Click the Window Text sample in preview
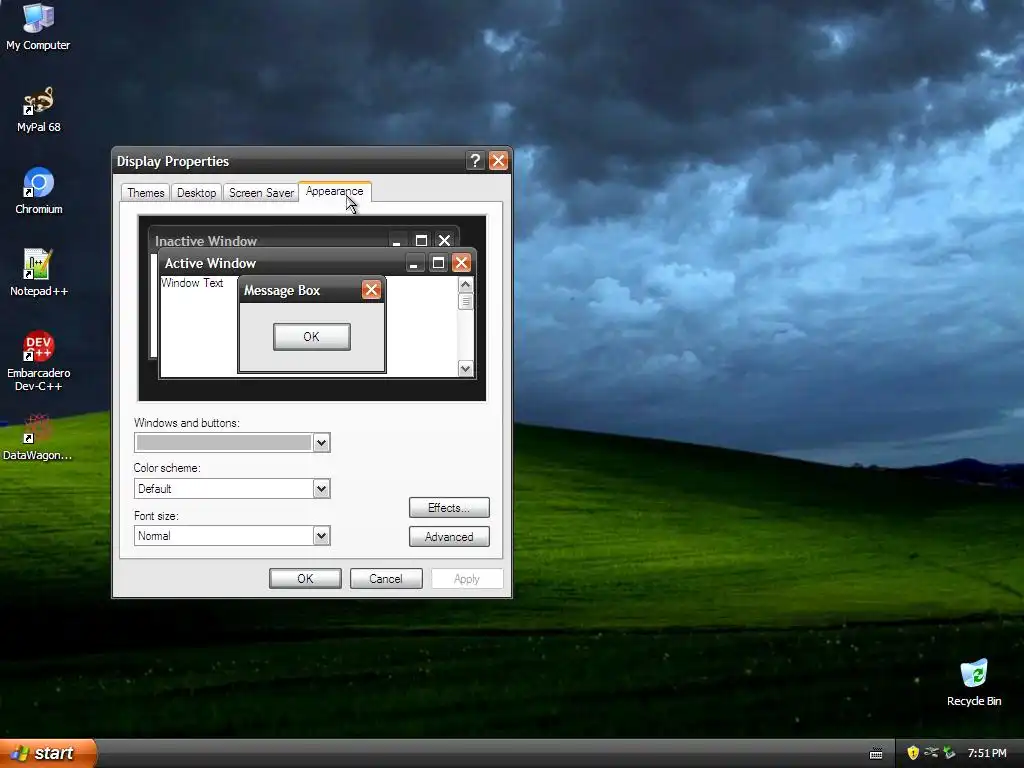This screenshot has height=768, width=1024. pyautogui.click(x=192, y=283)
